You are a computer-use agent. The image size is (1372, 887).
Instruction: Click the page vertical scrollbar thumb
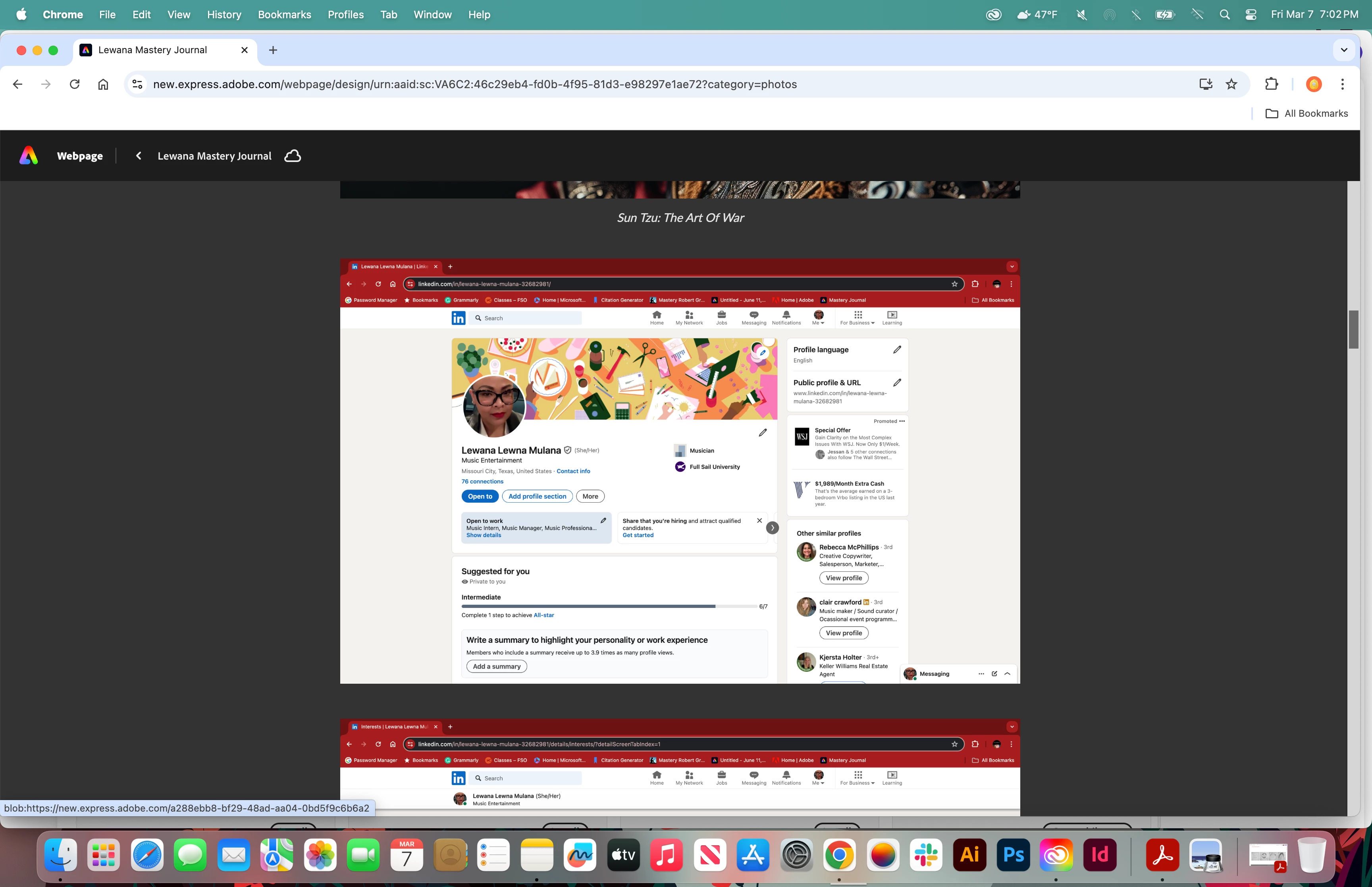coord(1353,330)
